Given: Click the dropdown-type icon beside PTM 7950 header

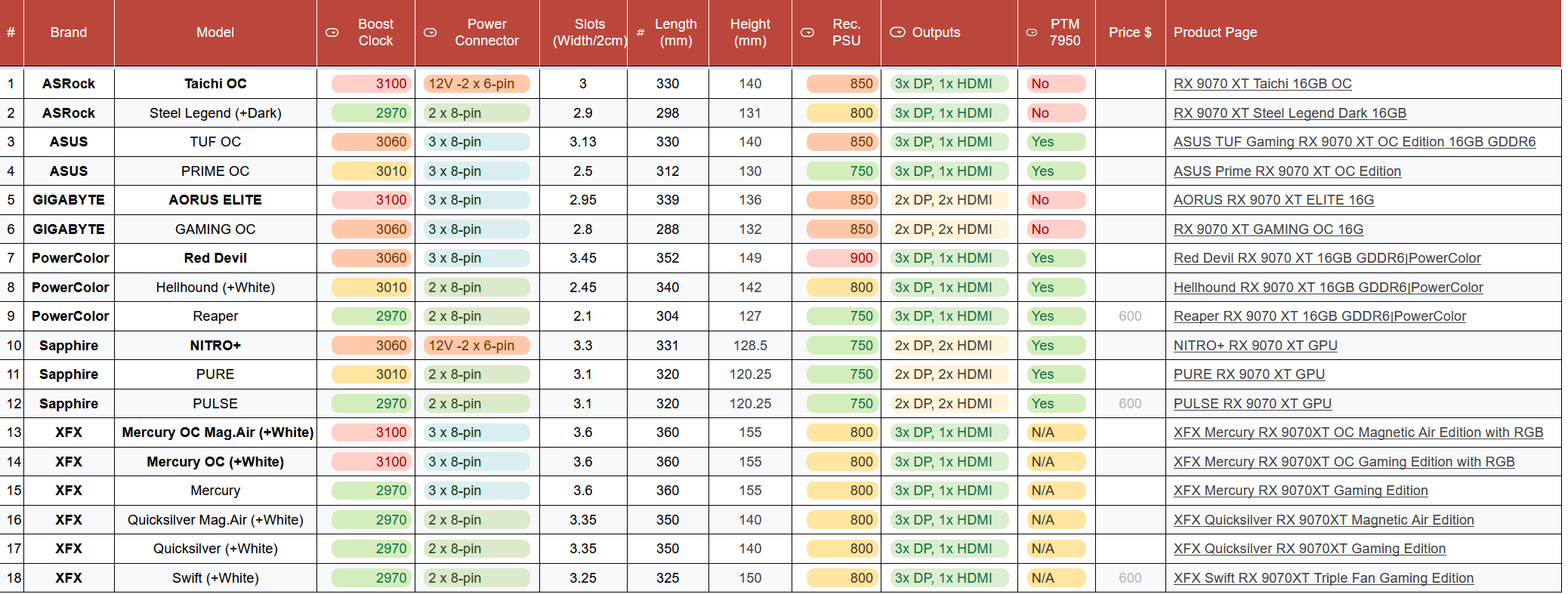Looking at the screenshot, I should (1032, 32).
